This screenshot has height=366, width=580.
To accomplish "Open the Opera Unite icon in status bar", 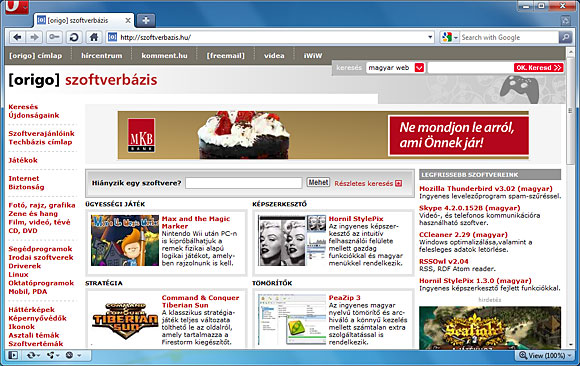I will pos(53,355).
